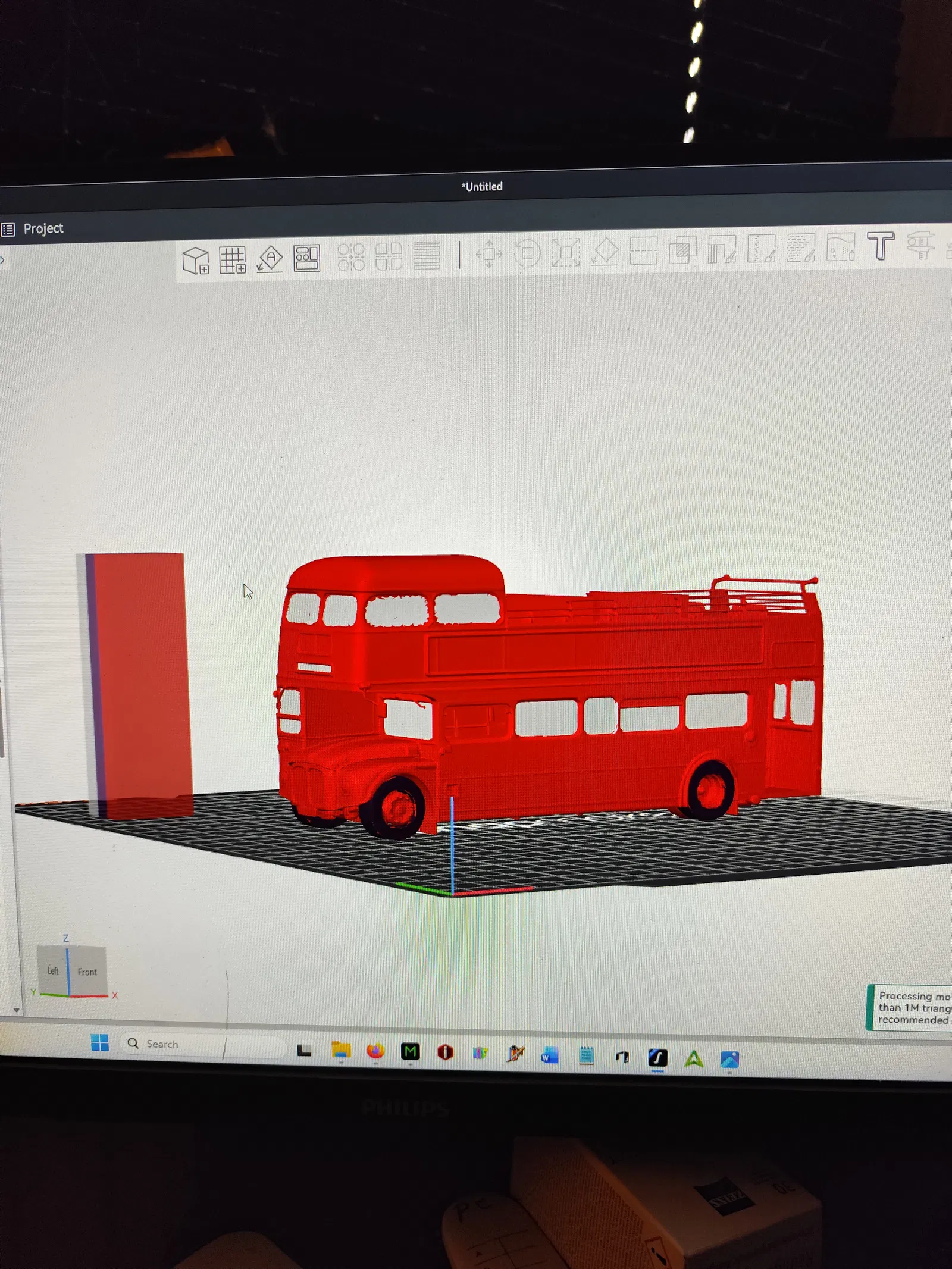This screenshot has height=1269, width=952.
Task: Switch to the active slicer taskbar icon
Action: (657, 1058)
